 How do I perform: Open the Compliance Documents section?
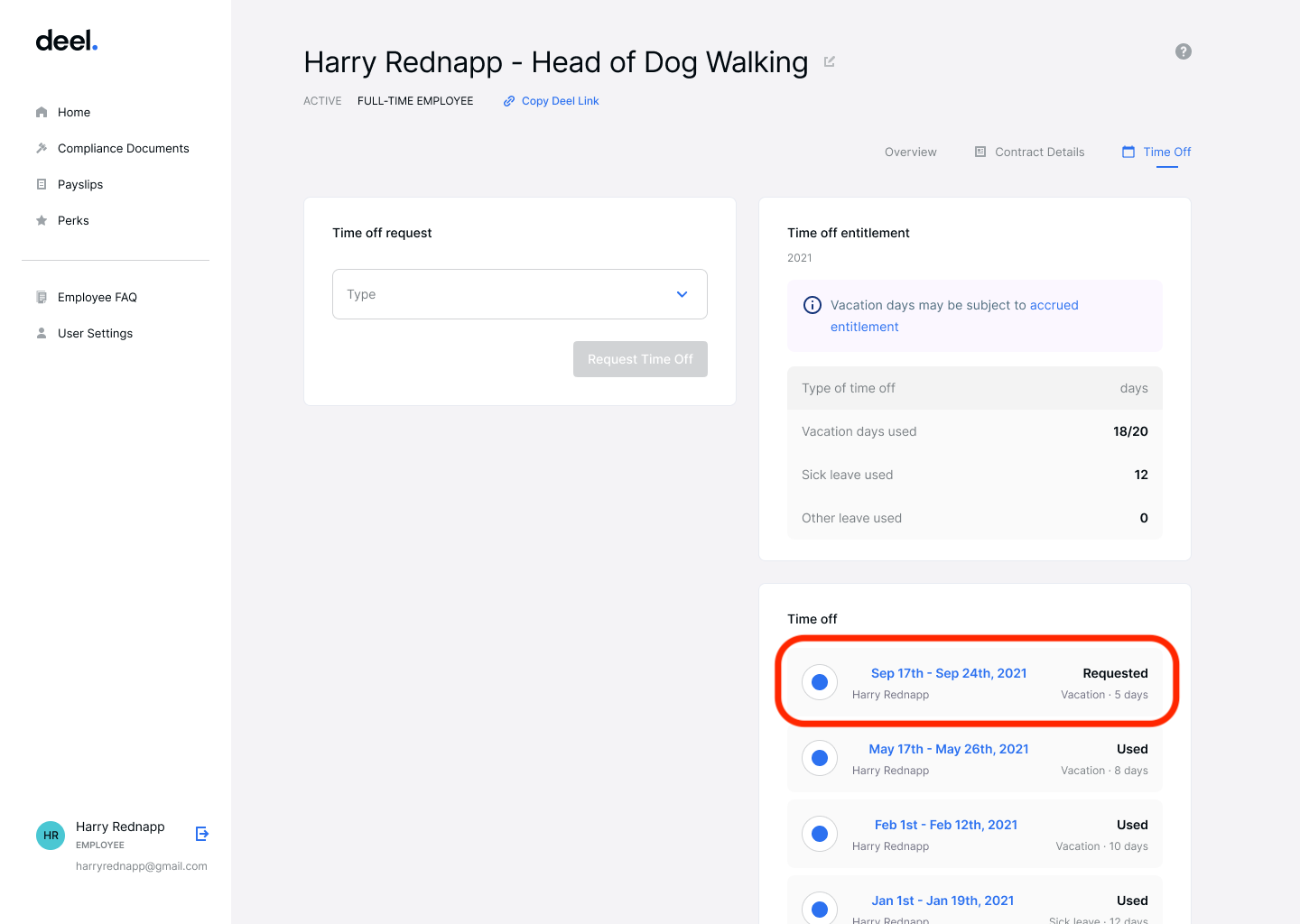[123, 148]
